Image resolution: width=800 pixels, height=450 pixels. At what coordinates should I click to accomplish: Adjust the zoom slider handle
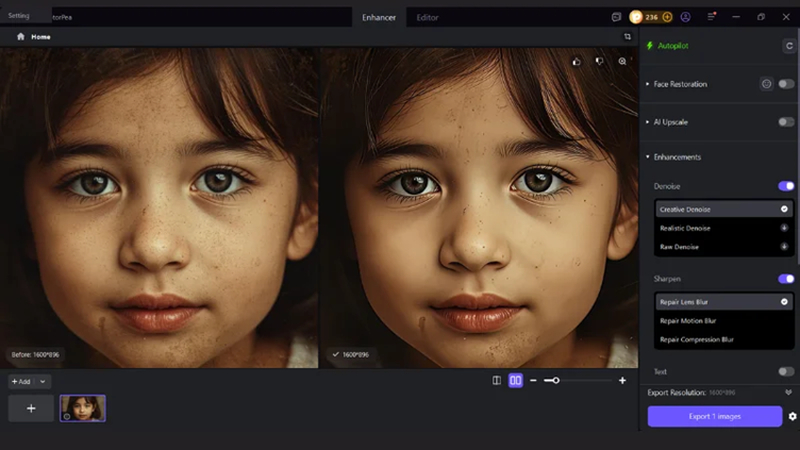(556, 381)
